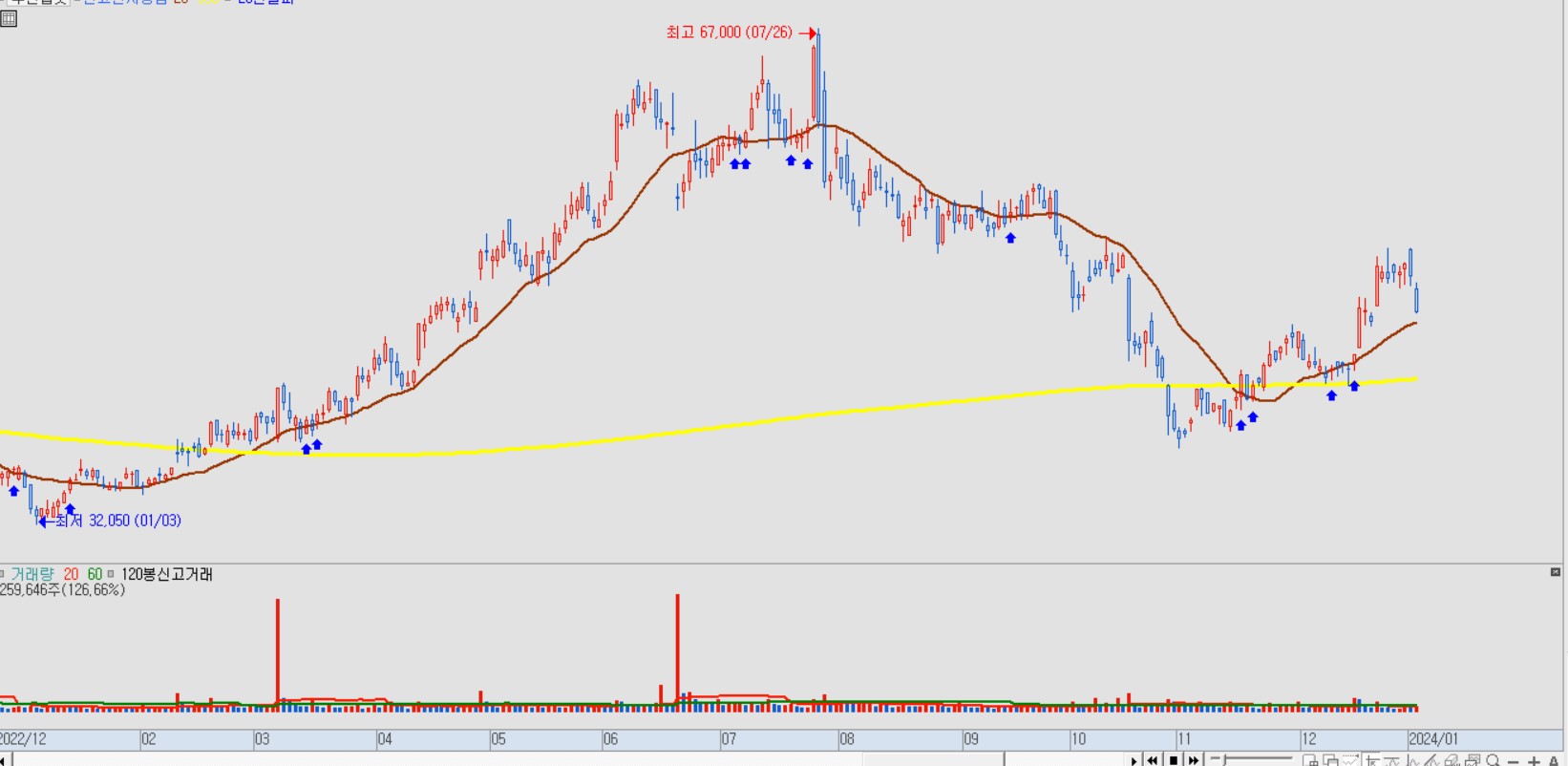Screen dimensions: 1568x766
Task: Click the 거래량 volume label
Action: [32, 574]
